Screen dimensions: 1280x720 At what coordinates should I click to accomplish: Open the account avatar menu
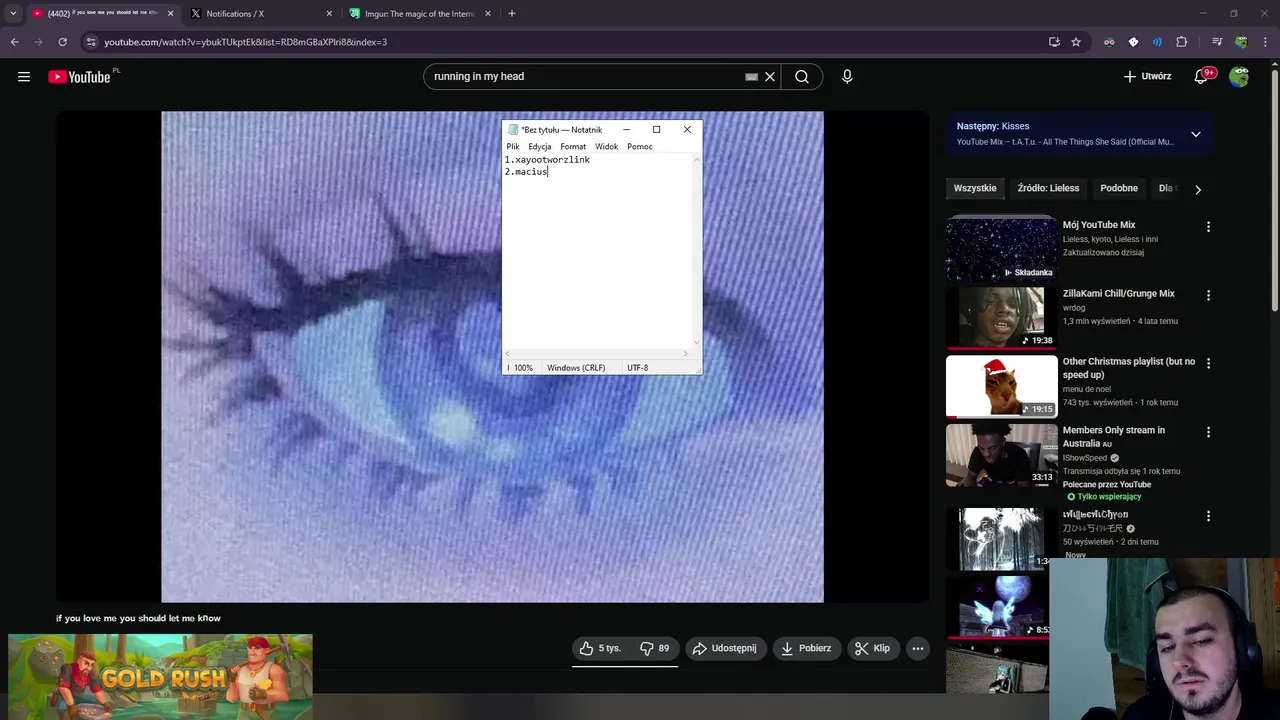[x=1239, y=76]
